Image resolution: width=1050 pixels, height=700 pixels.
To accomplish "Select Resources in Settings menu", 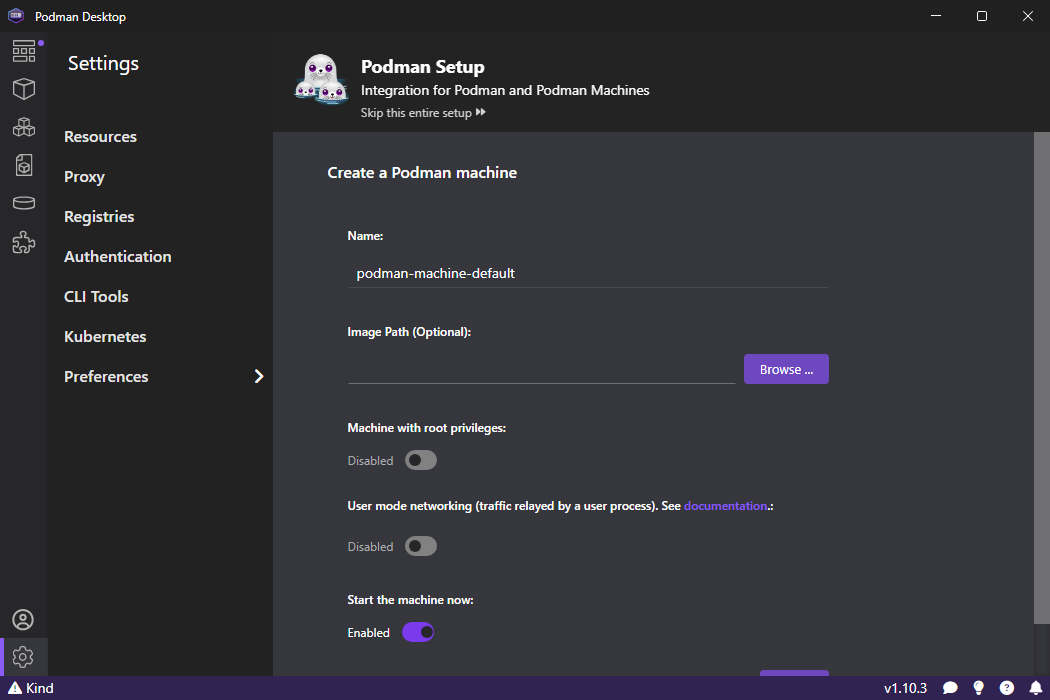I will click(x=100, y=137).
